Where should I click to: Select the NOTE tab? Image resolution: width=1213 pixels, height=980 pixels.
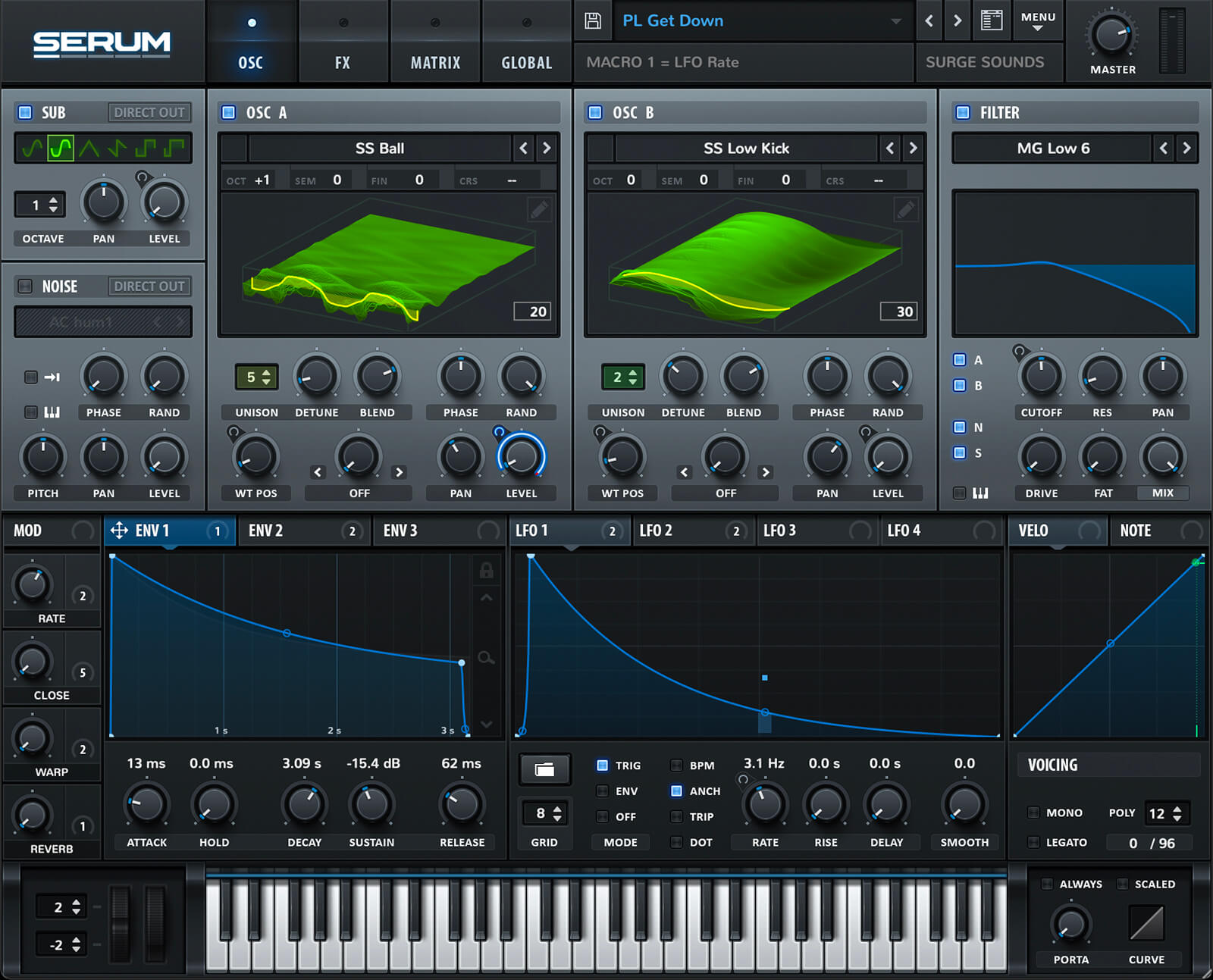1159,531
